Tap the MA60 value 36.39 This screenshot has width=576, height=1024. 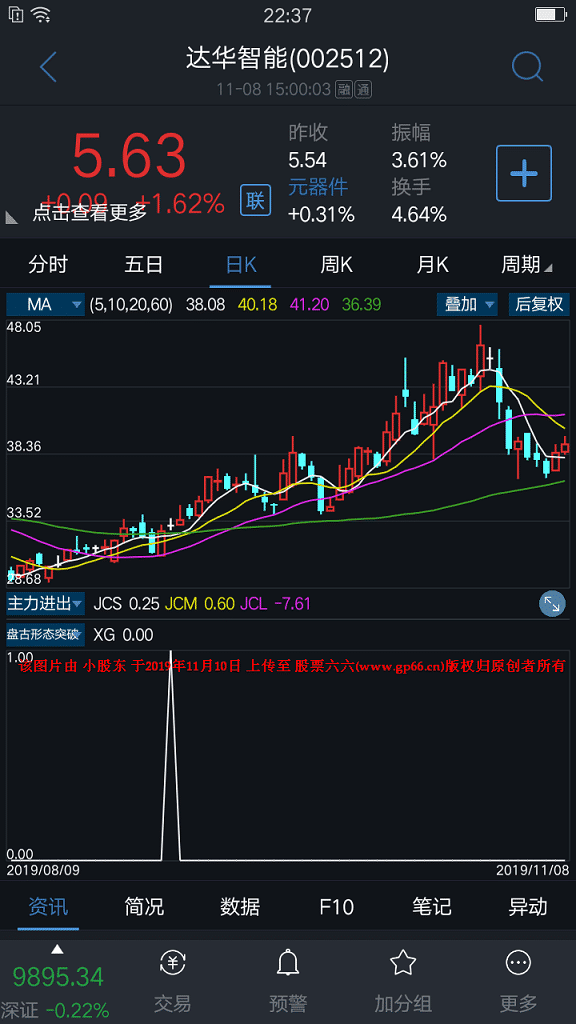(362, 304)
